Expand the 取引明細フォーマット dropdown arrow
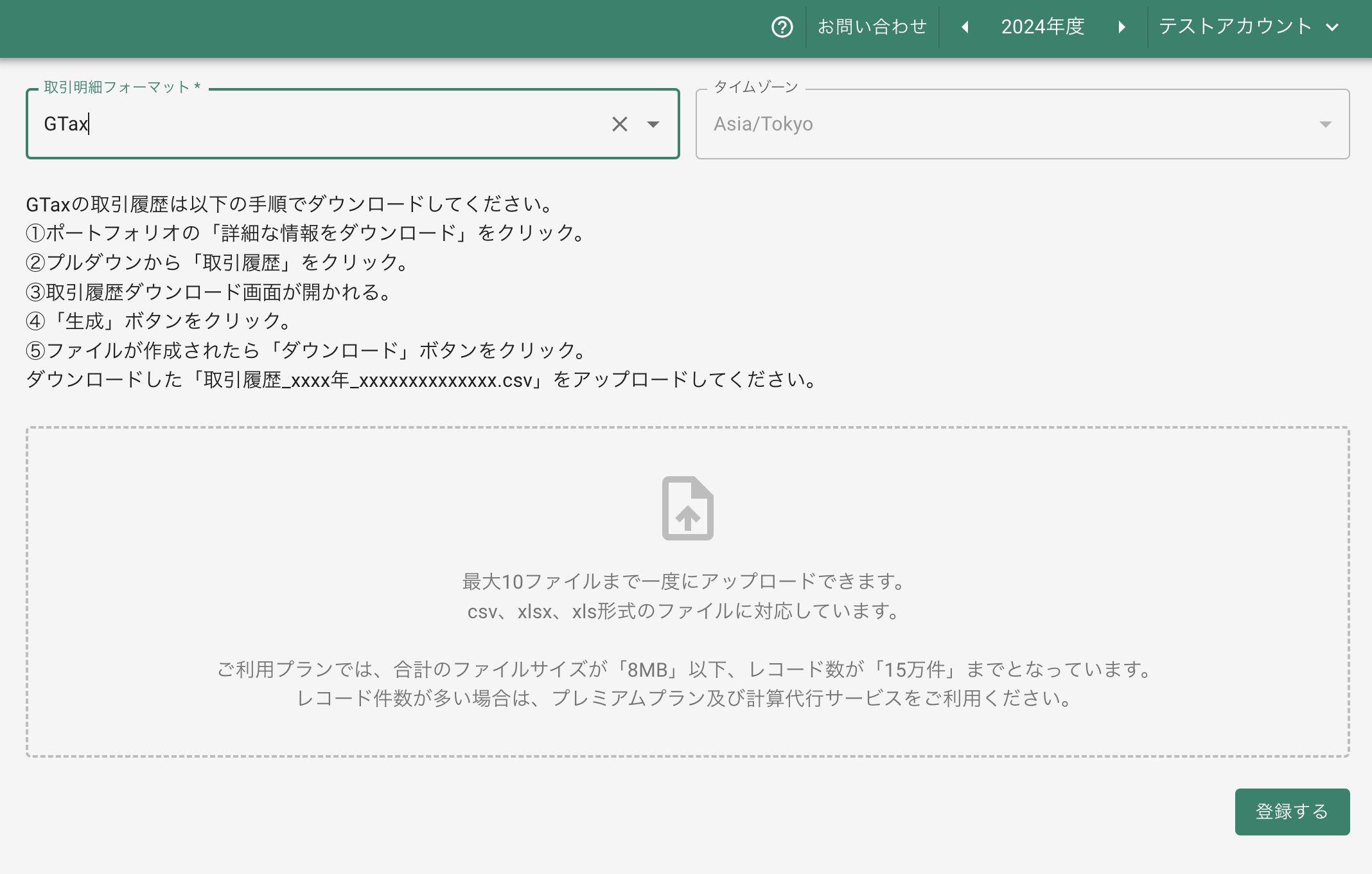The height and width of the screenshot is (874, 1372). [x=653, y=124]
